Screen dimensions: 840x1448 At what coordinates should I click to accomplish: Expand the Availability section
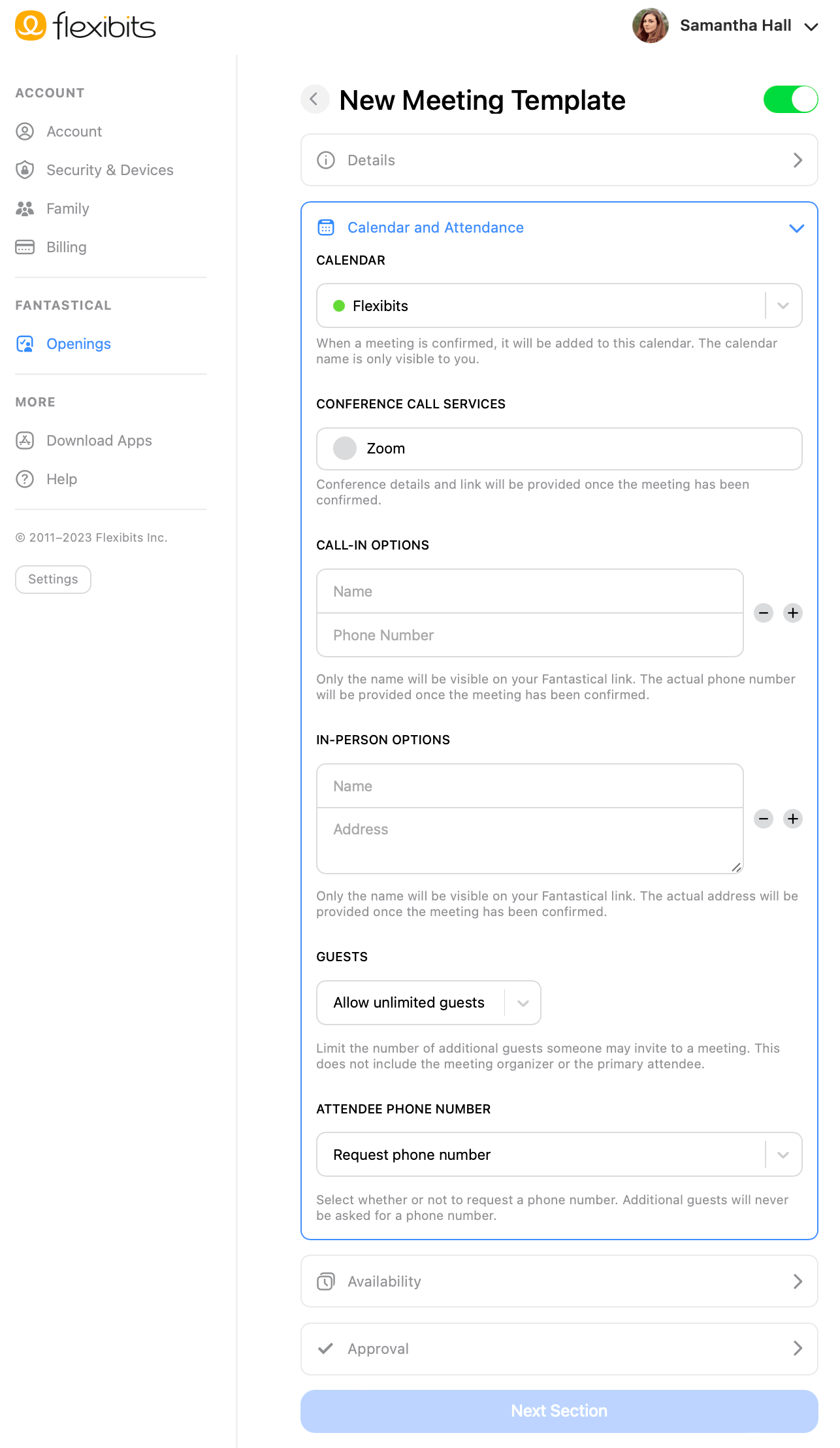coord(559,1281)
